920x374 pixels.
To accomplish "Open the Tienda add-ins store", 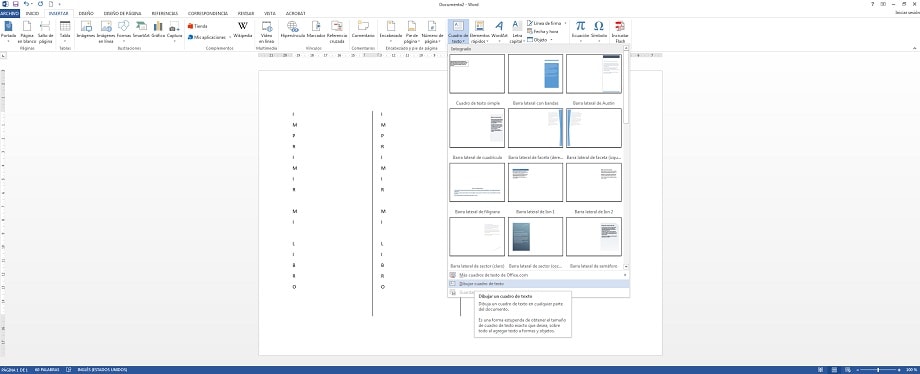I will pos(198,26).
